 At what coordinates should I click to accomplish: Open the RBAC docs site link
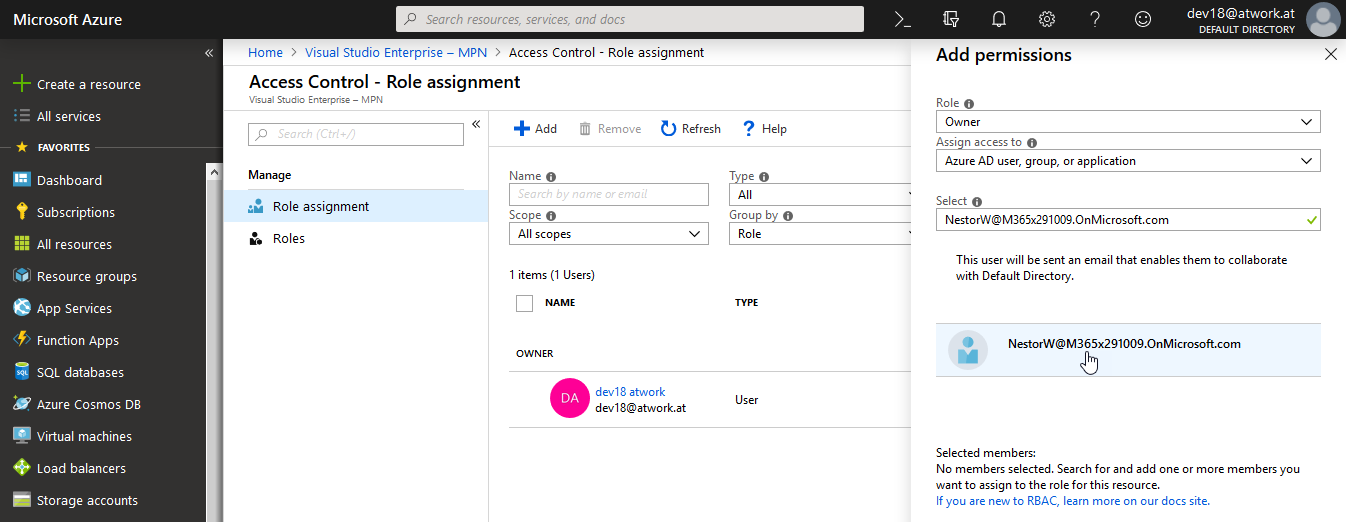pyautogui.click(x=1072, y=501)
